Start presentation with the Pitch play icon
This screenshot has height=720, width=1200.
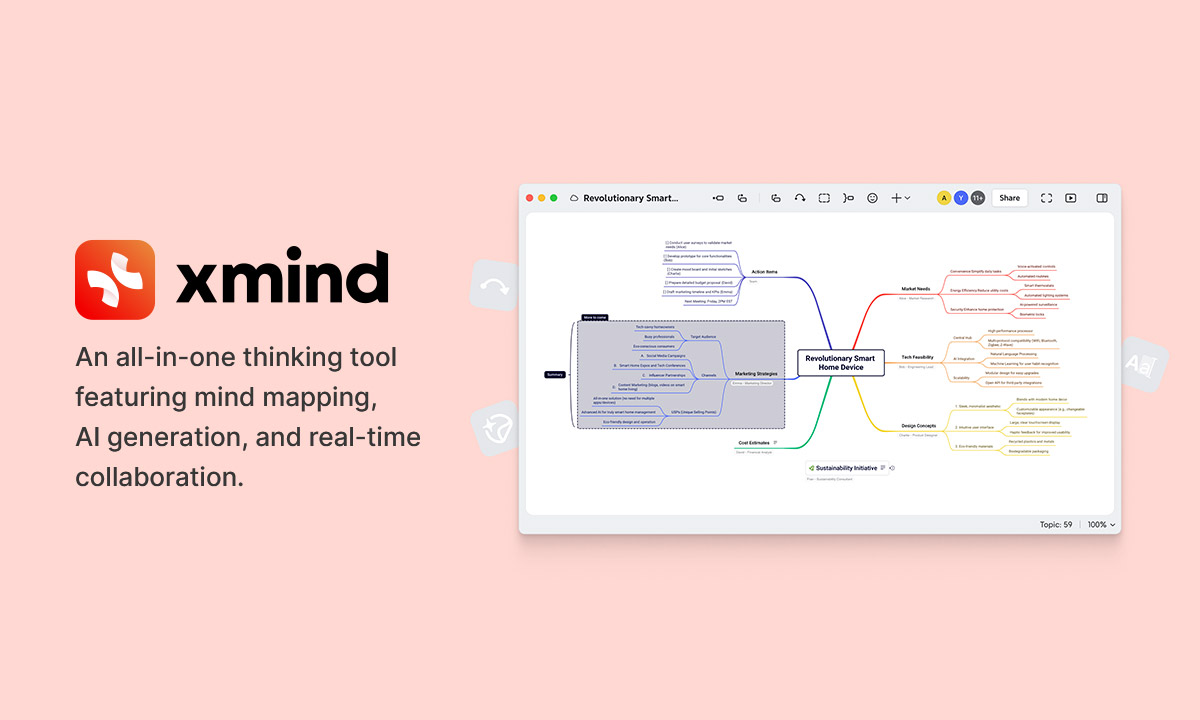1071,198
